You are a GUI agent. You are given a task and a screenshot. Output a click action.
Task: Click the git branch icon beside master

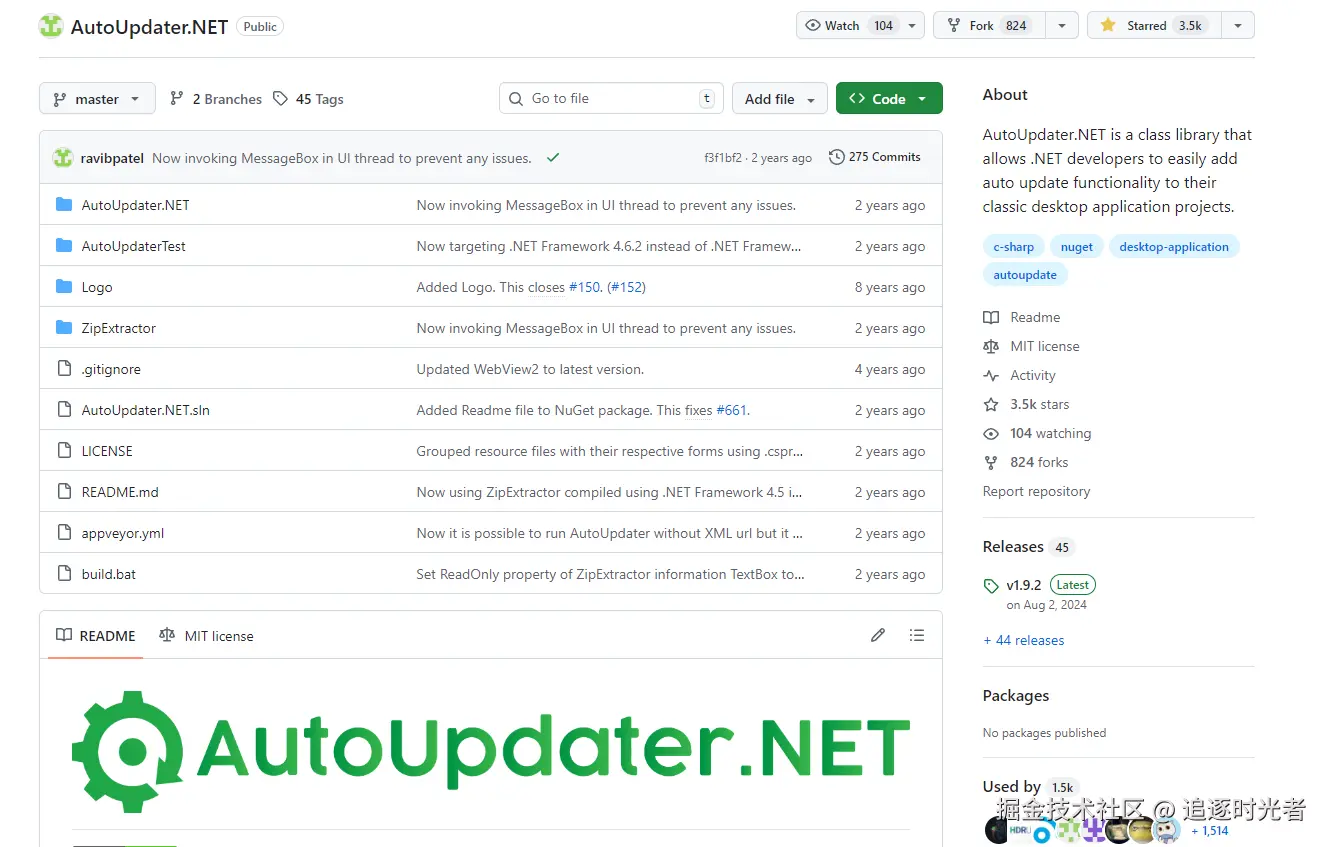click(60, 99)
